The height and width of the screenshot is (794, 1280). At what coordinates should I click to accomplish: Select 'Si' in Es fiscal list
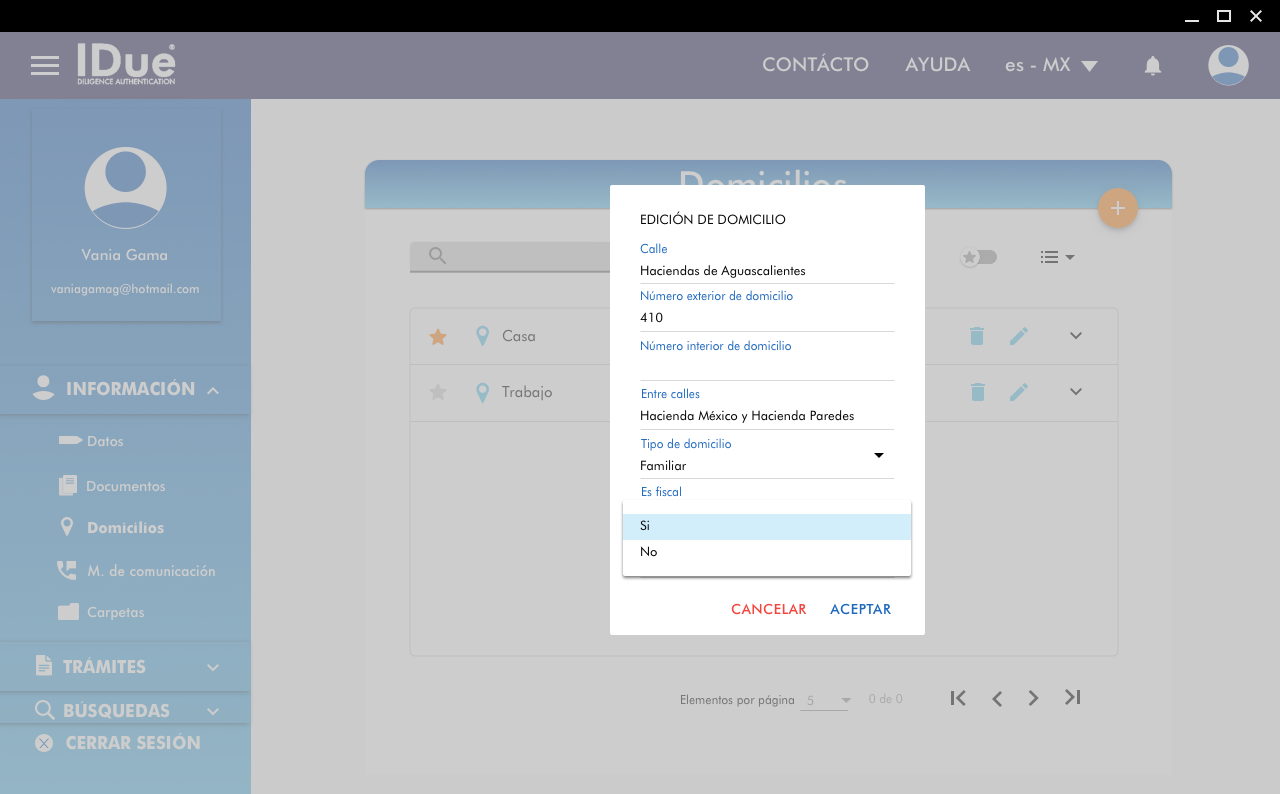pos(766,526)
